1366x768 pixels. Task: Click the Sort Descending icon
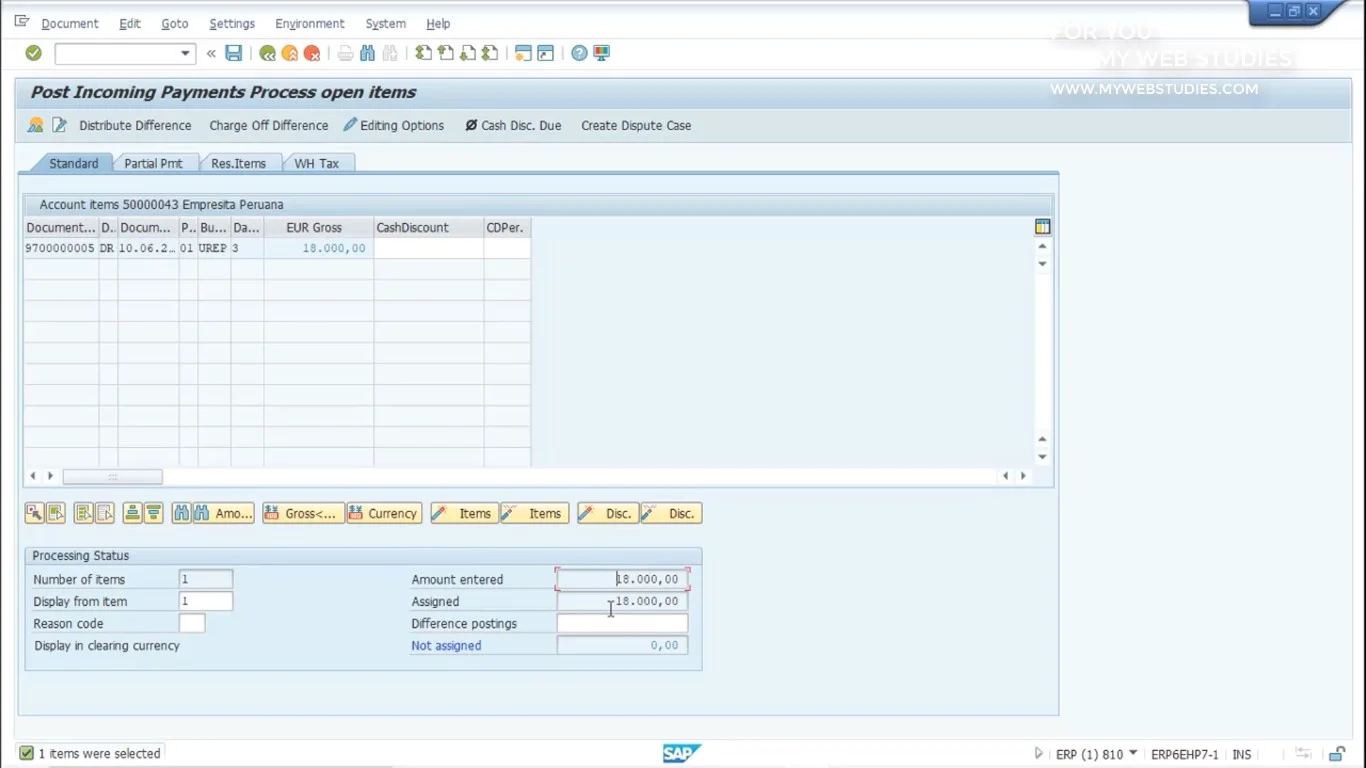[x=153, y=513]
